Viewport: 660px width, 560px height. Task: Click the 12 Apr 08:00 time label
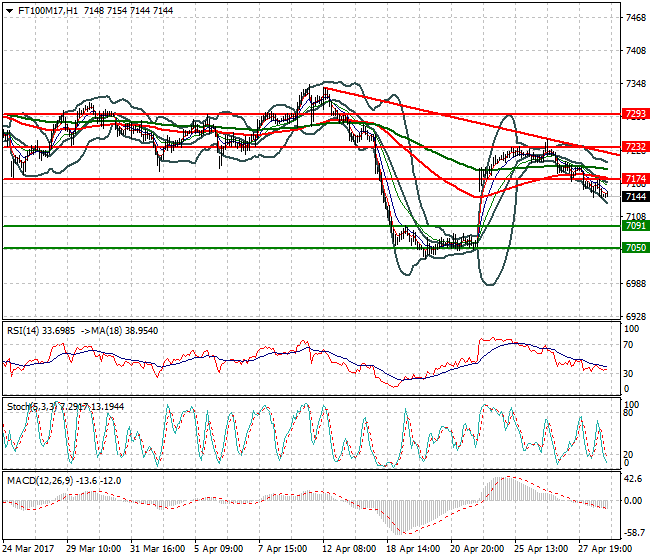(x=349, y=549)
